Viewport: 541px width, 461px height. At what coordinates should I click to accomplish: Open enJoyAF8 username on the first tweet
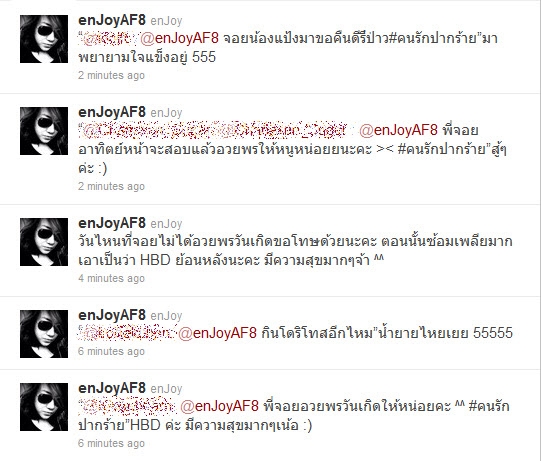[x=112, y=20]
